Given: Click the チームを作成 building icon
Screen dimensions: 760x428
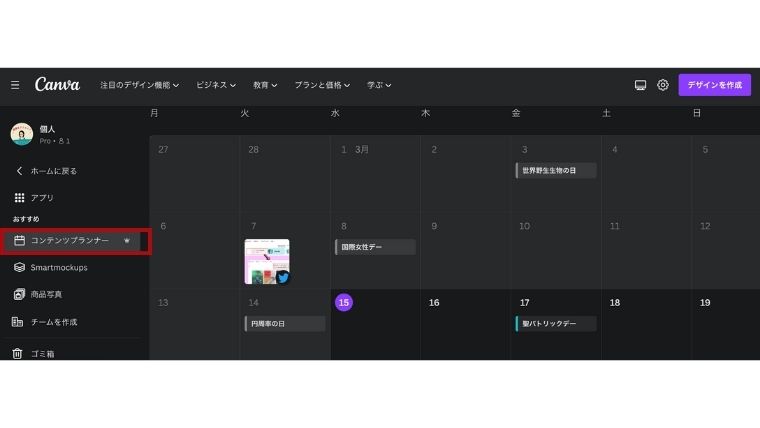Looking at the screenshot, I should (x=17, y=322).
